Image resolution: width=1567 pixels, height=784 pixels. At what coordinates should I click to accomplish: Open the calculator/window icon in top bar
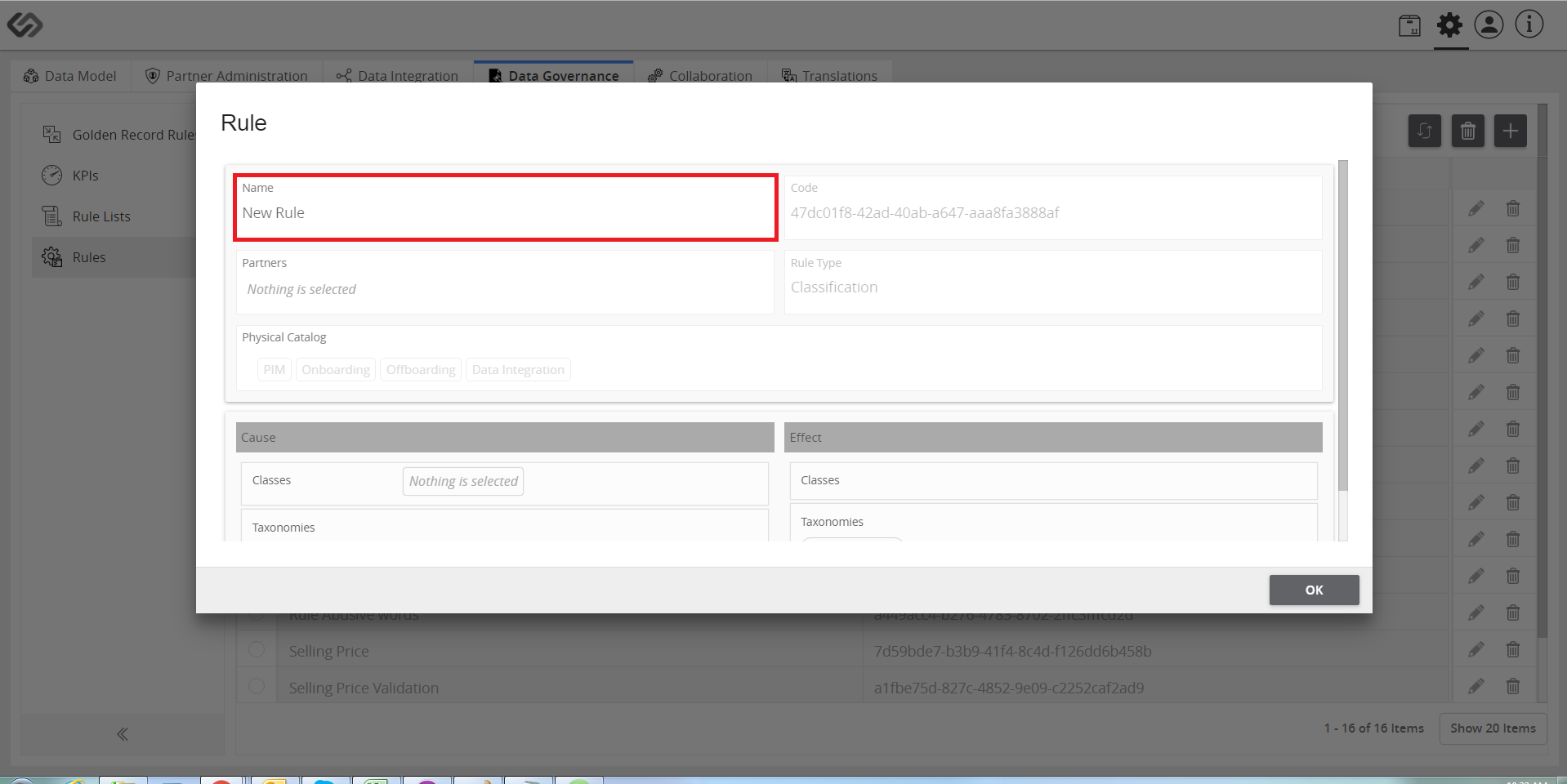(1409, 25)
